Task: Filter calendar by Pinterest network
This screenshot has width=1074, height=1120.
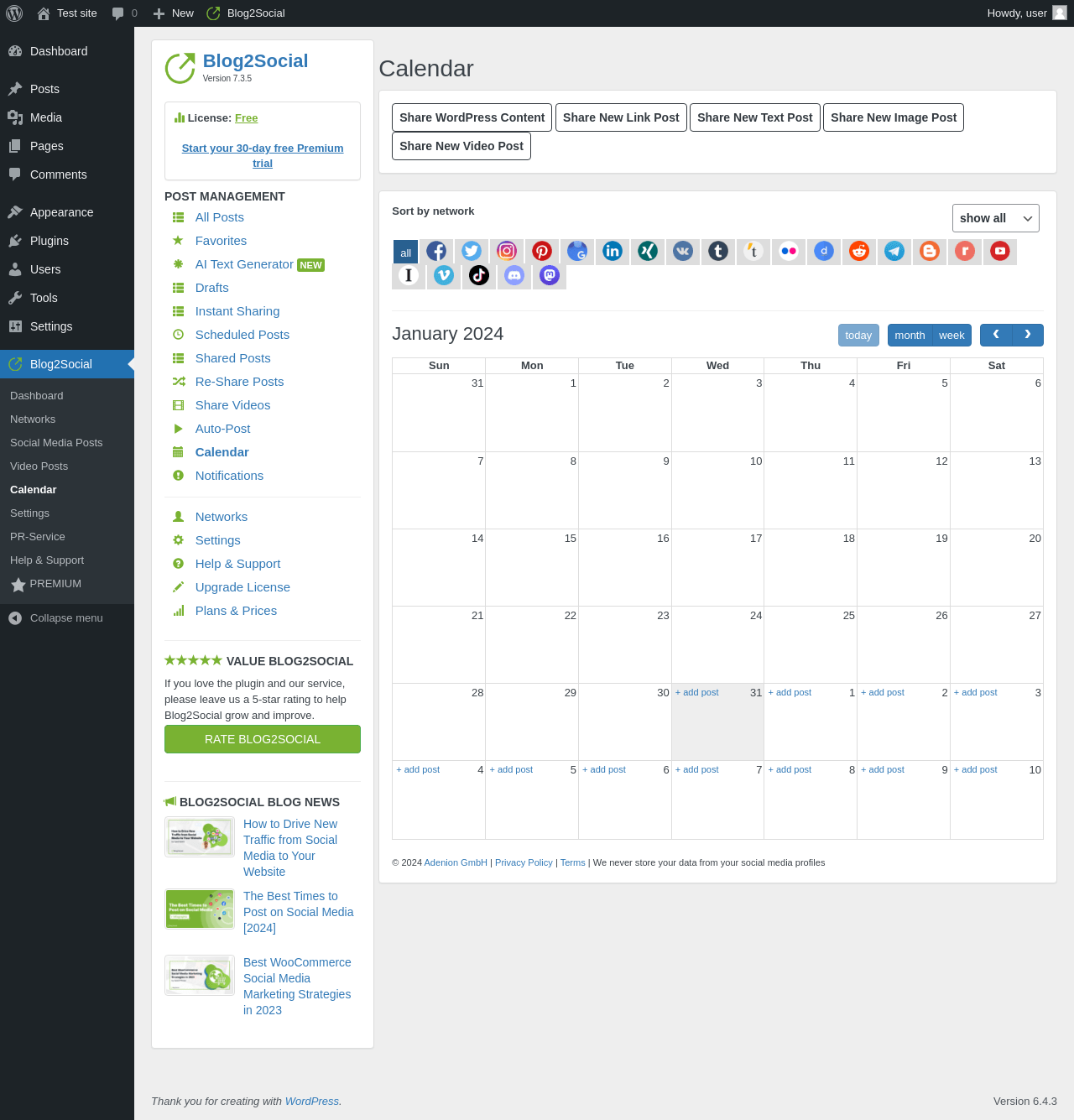Action: 542,251
